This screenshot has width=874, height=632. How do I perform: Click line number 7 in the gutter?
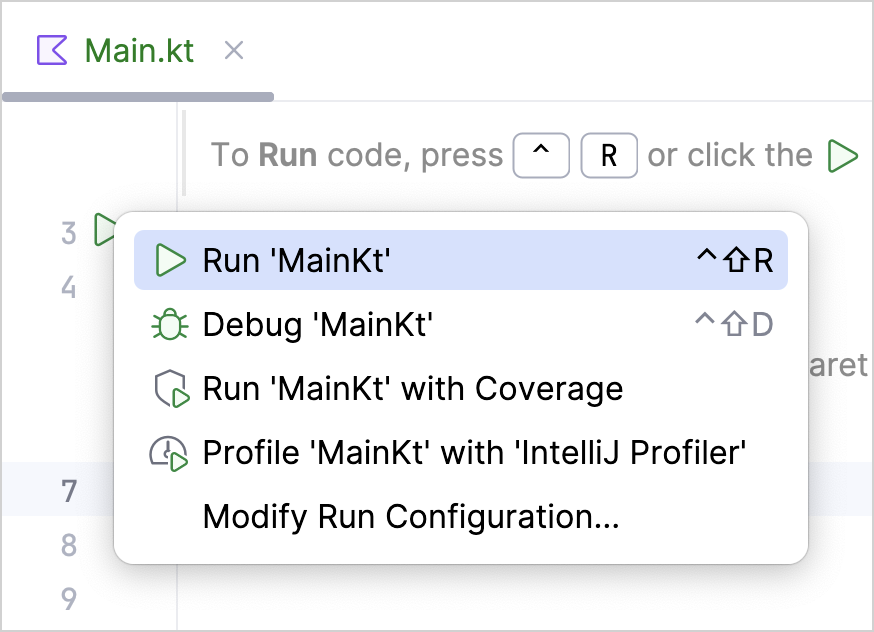click(69, 491)
